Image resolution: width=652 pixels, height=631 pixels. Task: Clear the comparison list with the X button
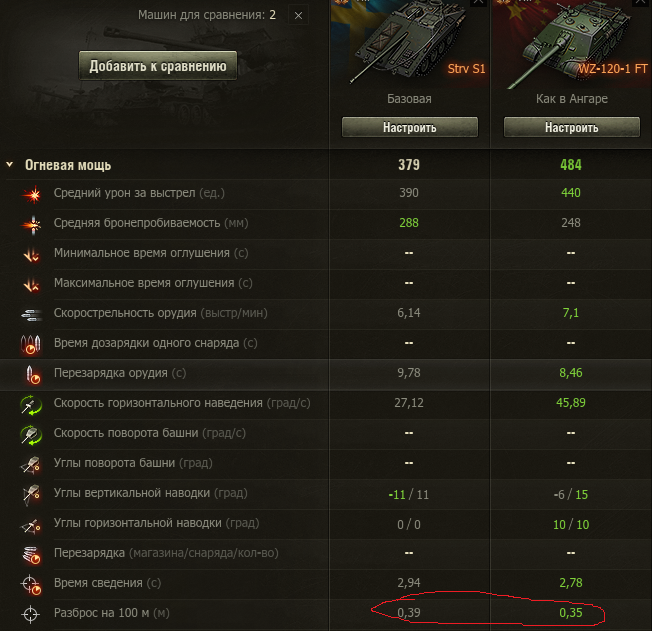coord(298,16)
